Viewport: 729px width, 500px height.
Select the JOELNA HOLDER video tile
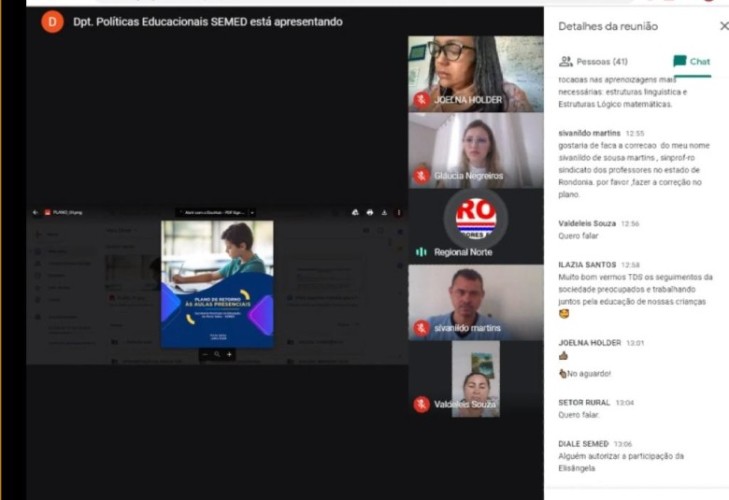point(475,73)
